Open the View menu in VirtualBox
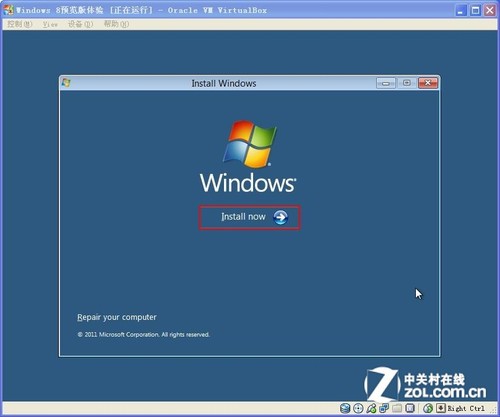The height and width of the screenshot is (417, 500). (50, 24)
